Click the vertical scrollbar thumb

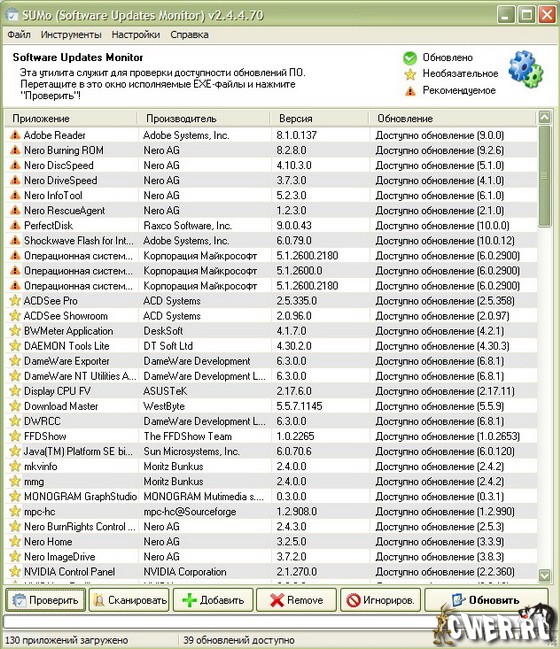545,176
